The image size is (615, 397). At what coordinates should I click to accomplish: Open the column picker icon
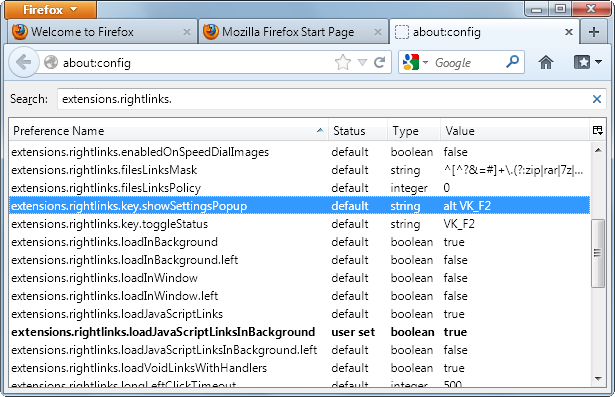(598, 130)
